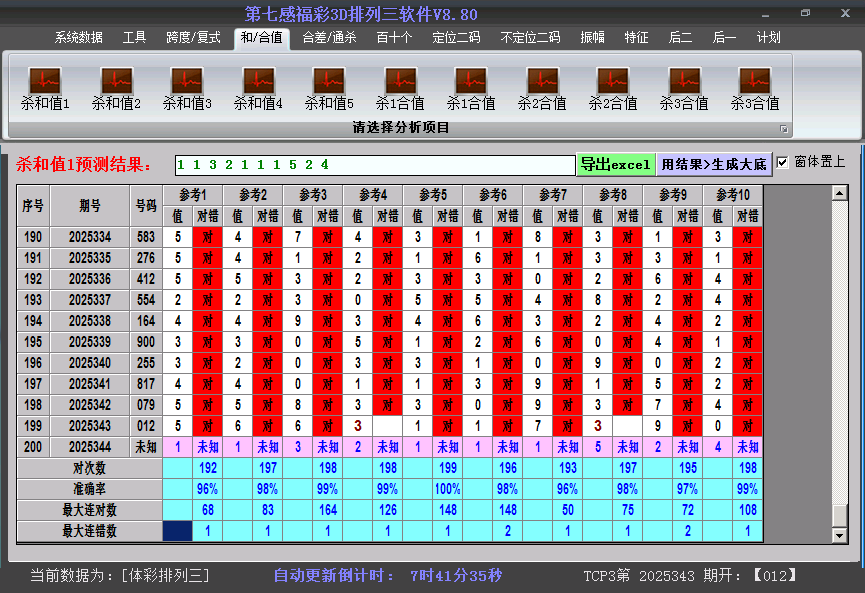Click the 杀和值1 analysis icon
The height and width of the screenshot is (593, 865).
click(x=45, y=82)
